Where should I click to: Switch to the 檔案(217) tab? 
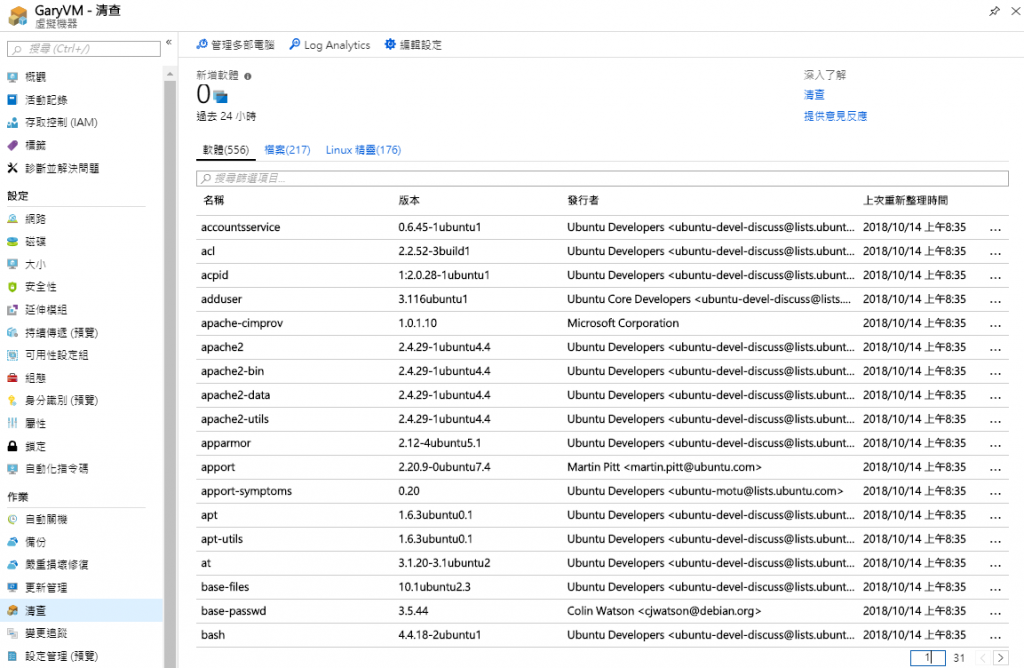[x=287, y=150]
